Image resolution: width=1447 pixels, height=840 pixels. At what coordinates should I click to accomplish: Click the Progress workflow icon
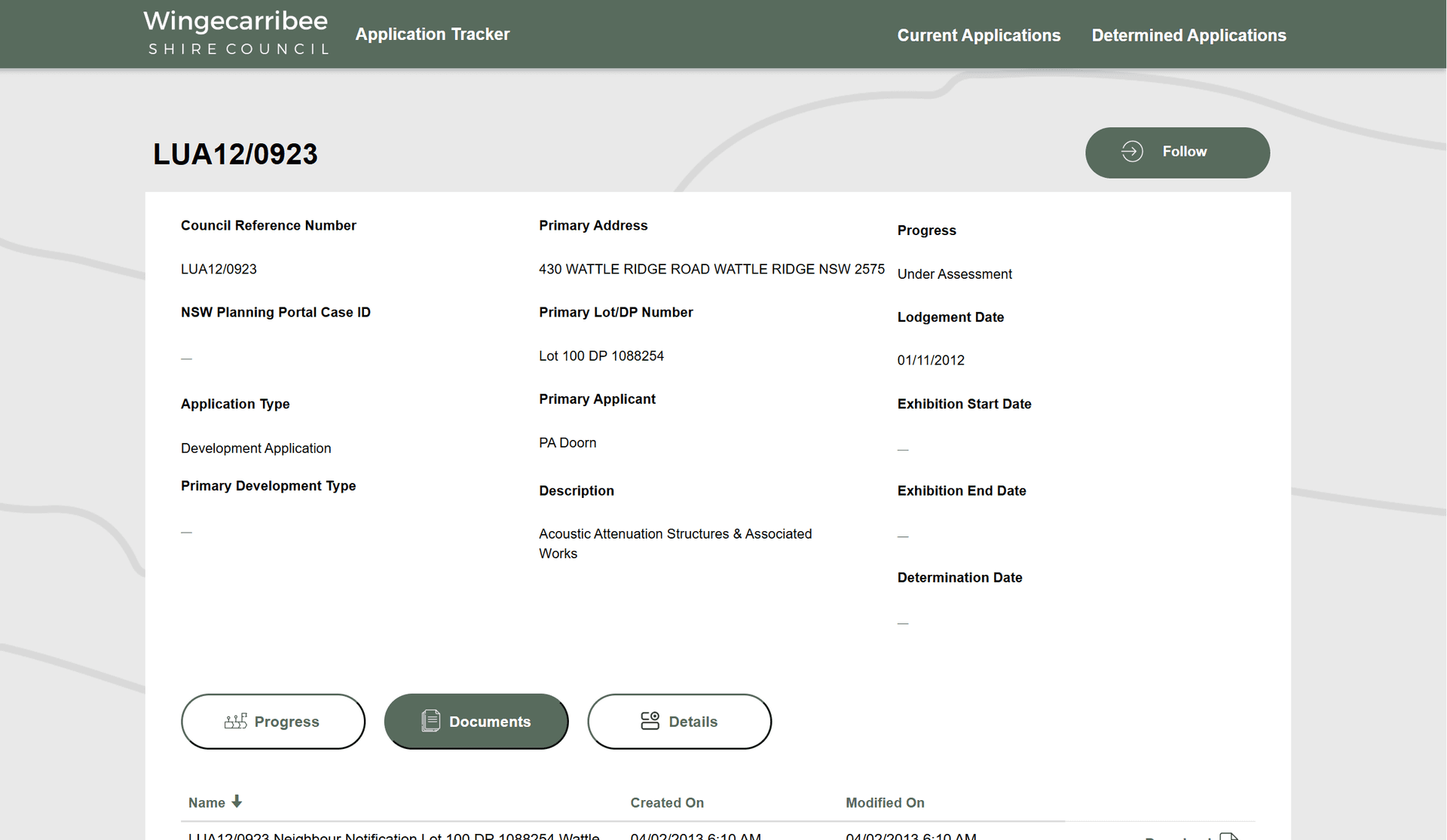pos(234,721)
